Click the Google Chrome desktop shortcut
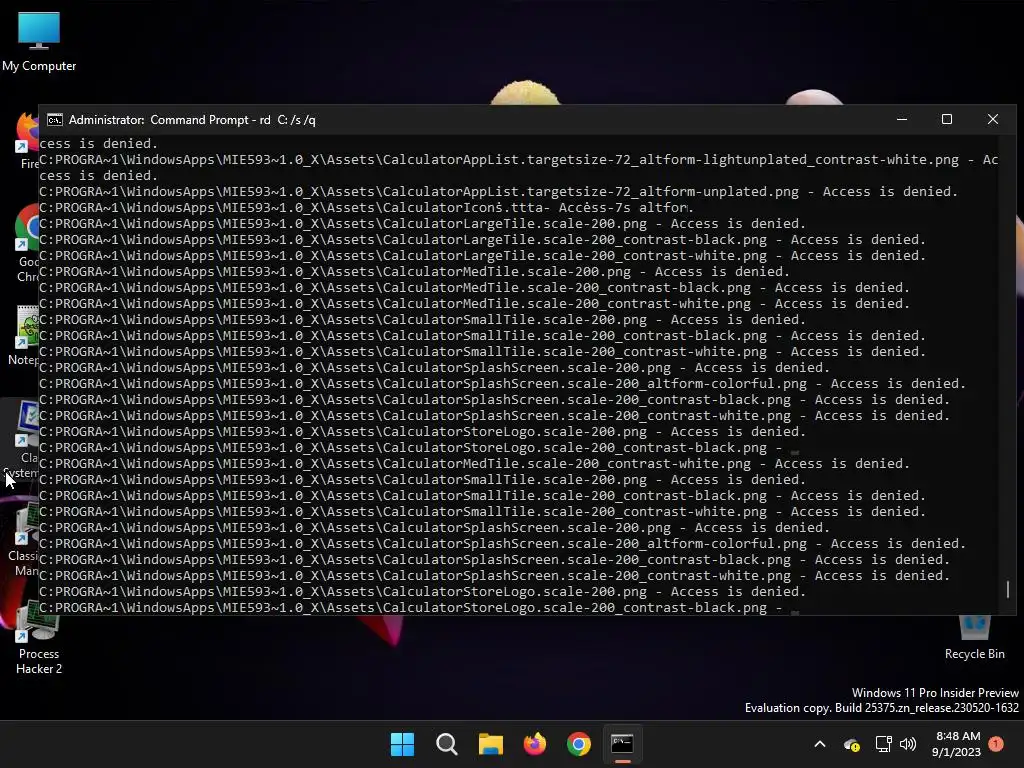 26,243
